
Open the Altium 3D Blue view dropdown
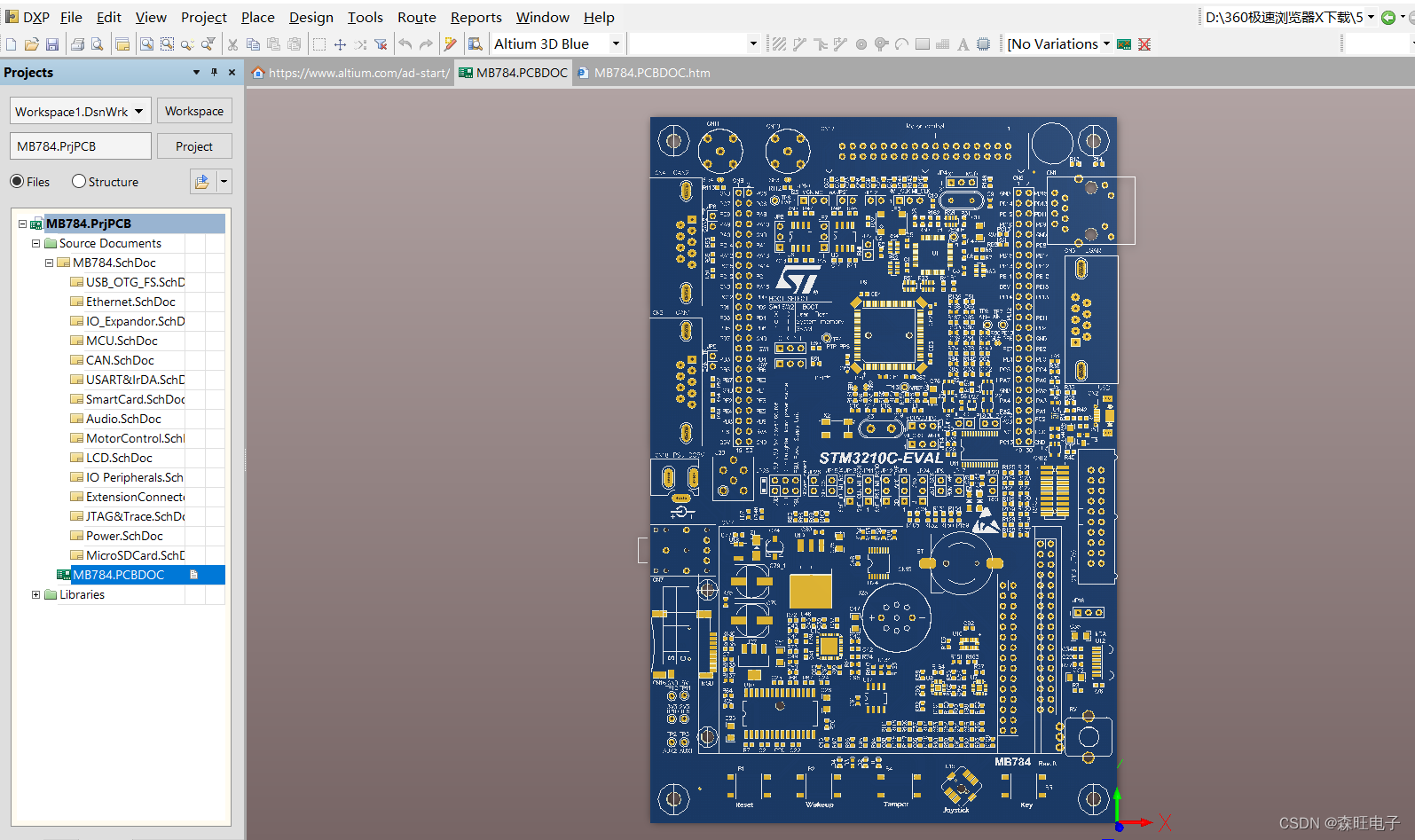tap(616, 43)
